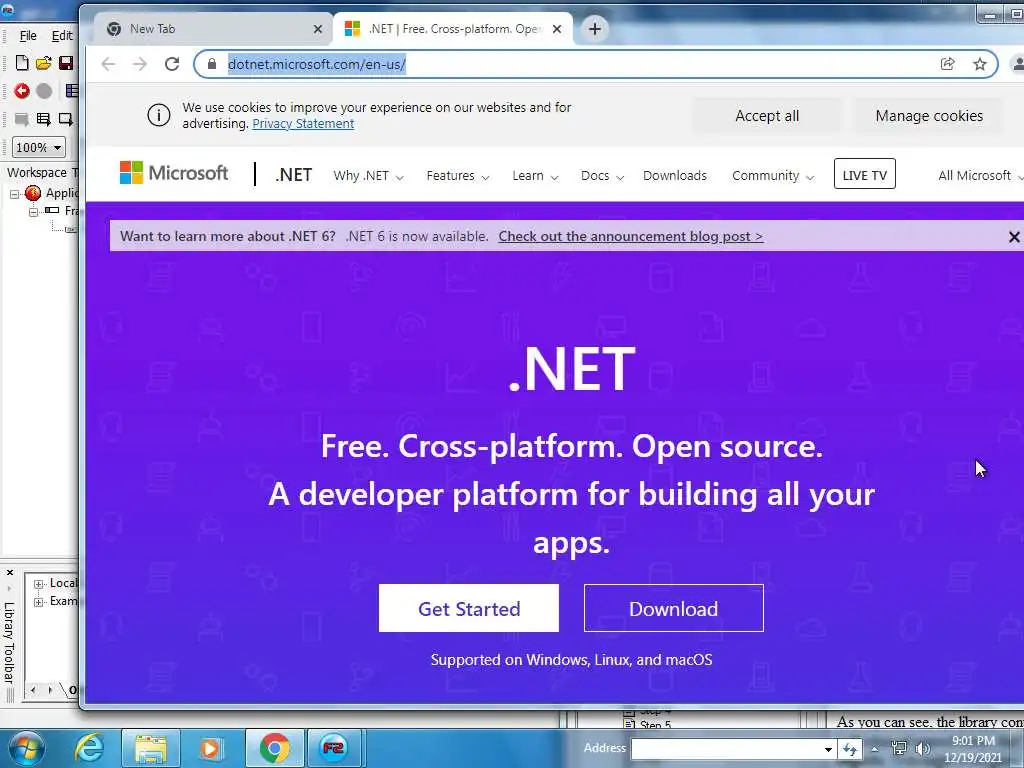Click the volume speaker icon in system tray
Viewport: 1024px width, 768px height.
(922, 748)
